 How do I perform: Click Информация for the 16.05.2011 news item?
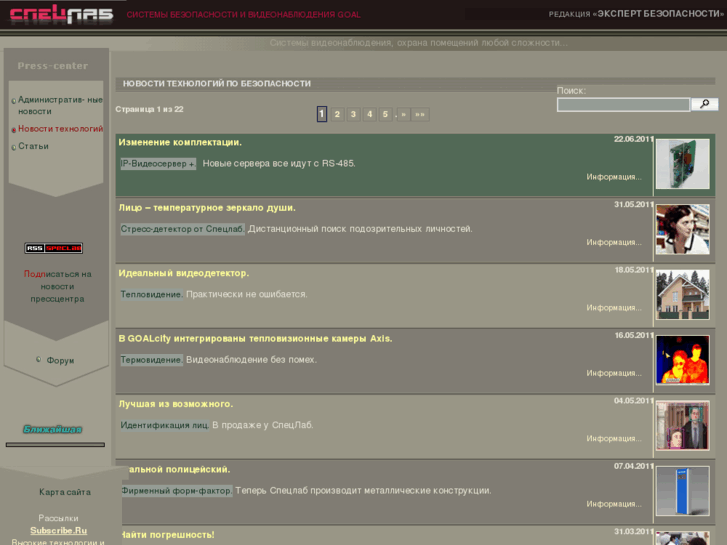tap(614, 373)
